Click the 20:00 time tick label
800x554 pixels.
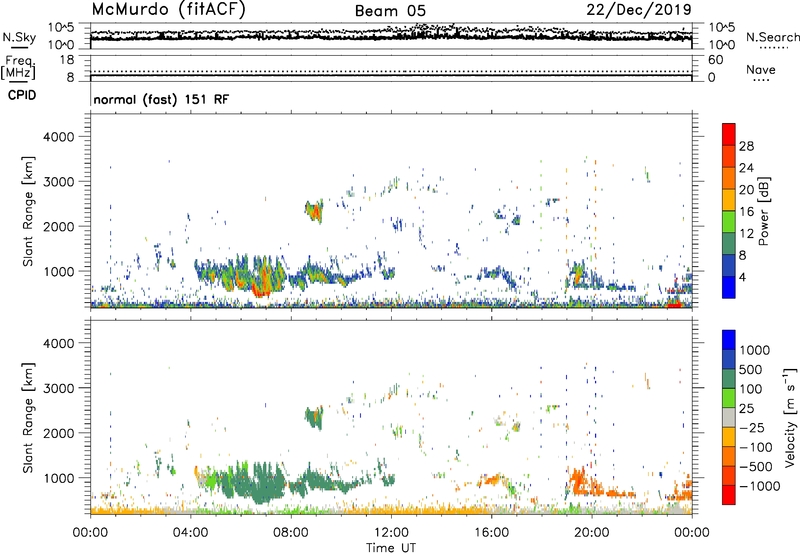[x=592, y=533]
